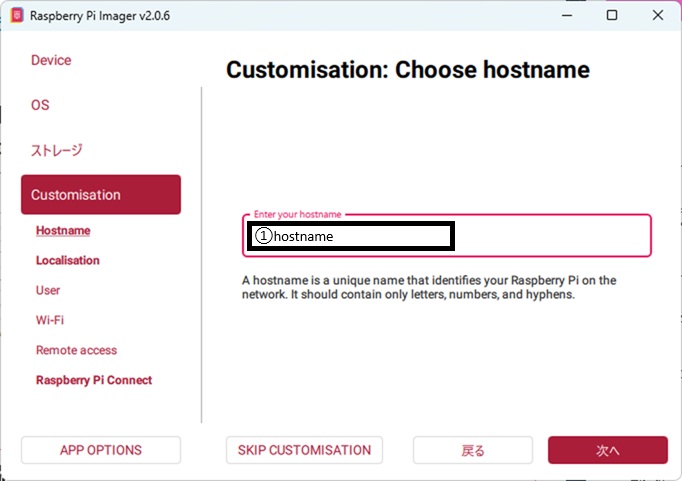Click the Customisation: Choose hostname heading
The image size is (682, 481).
(x=408, y=70)
